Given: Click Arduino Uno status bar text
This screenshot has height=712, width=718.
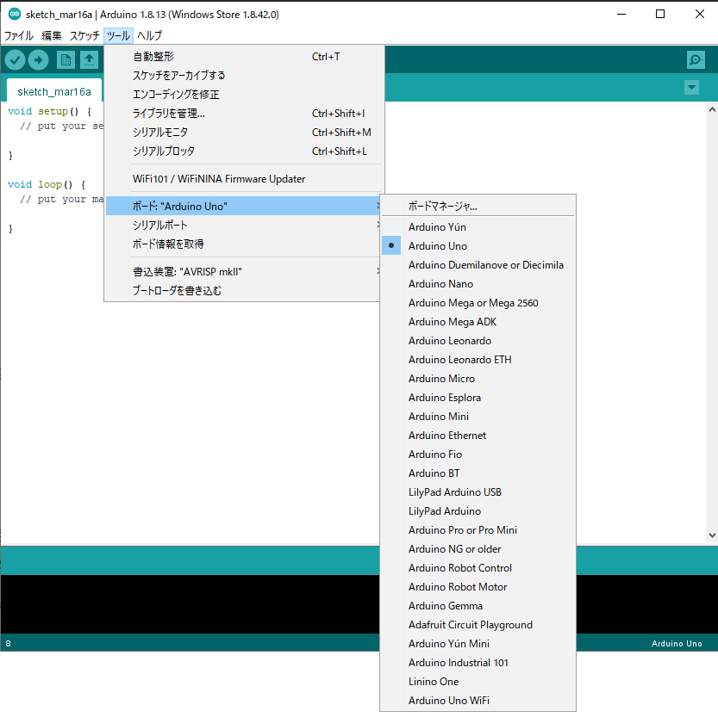Looking at the screenshot, I should pyautogui.click(x=676, y=643).
